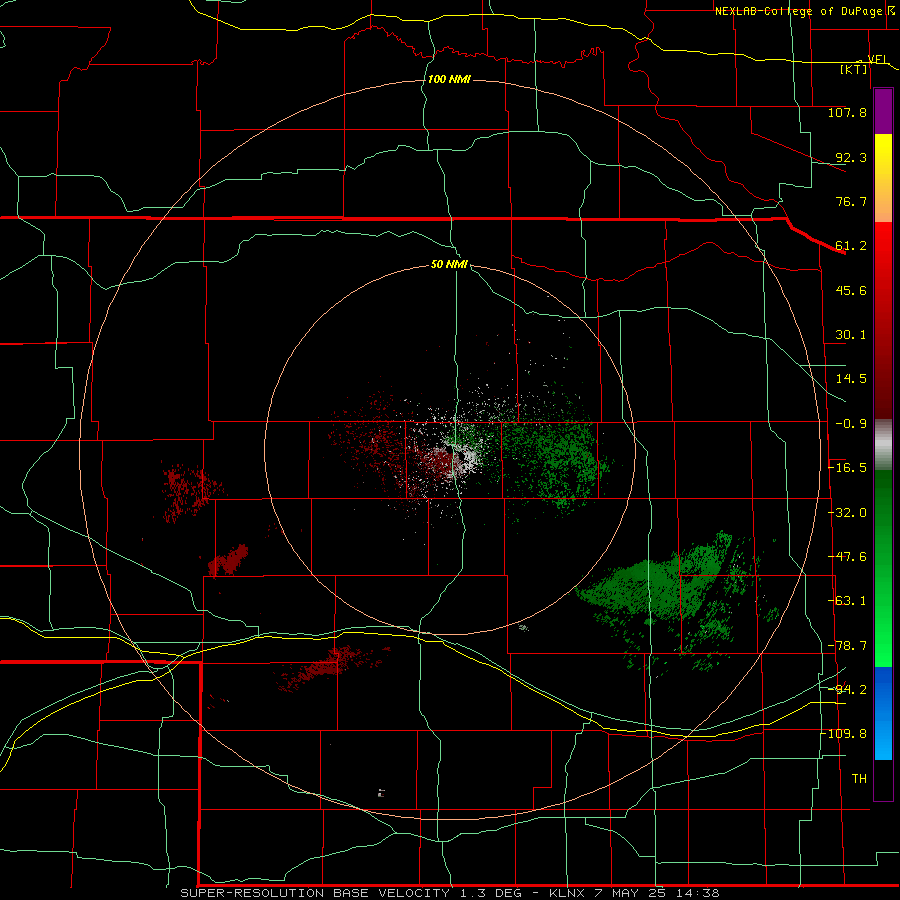This screenshot has width=900, height=900.
Task: Select the -94.2 scale value
Action: click(848, 690)
